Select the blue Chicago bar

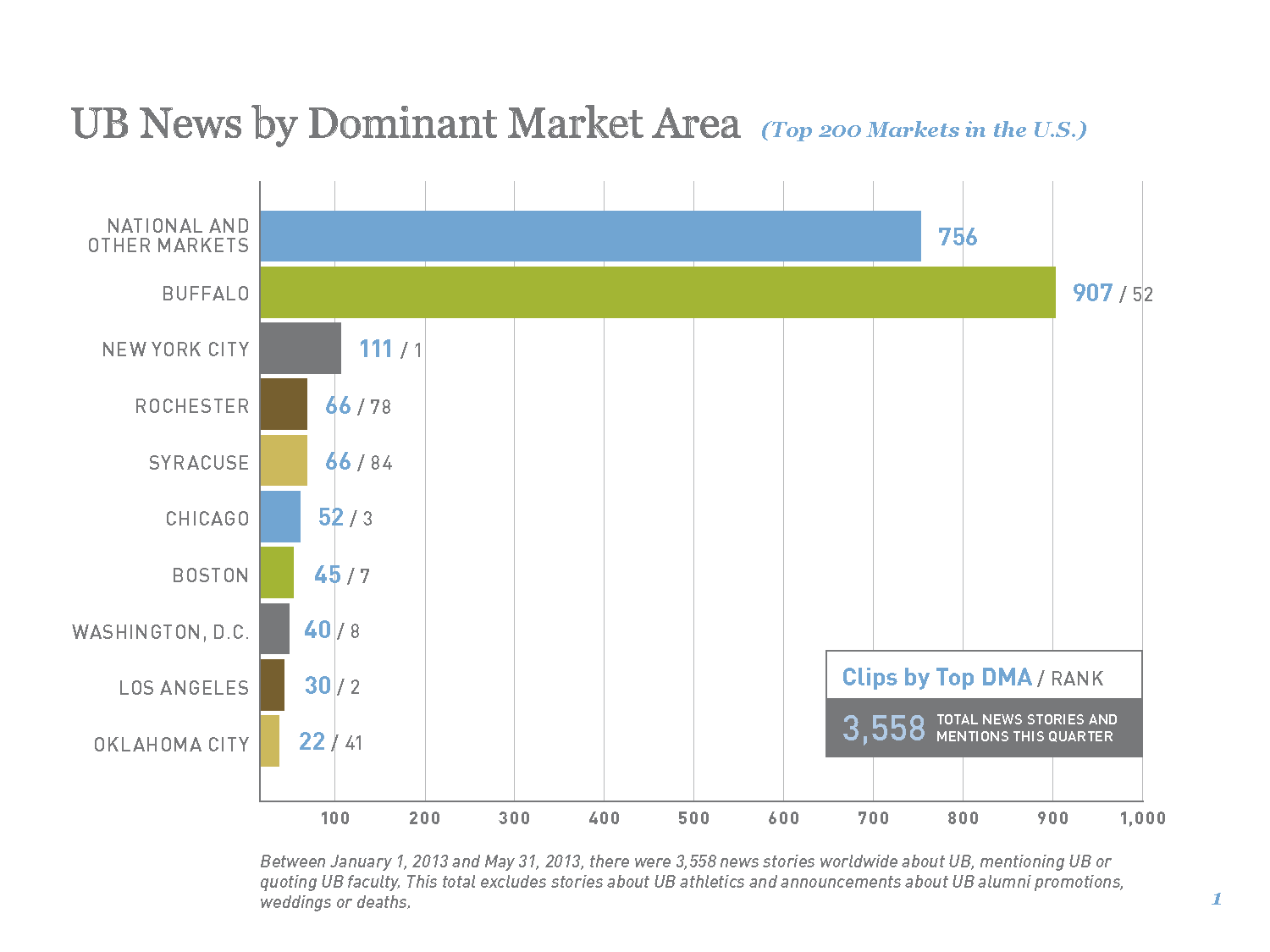280,516
